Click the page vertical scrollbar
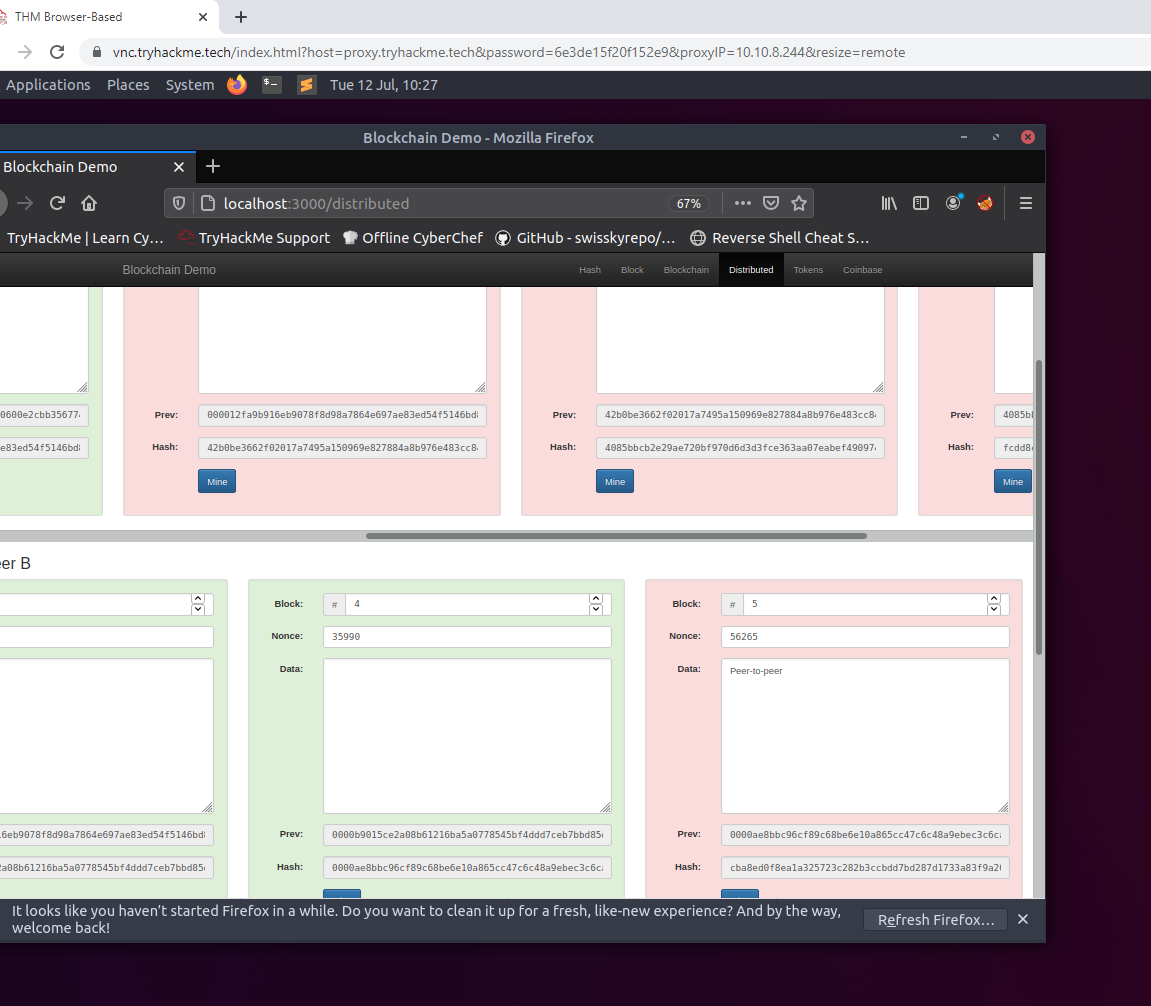Screen dimensions: 1151x1006 1039,507
